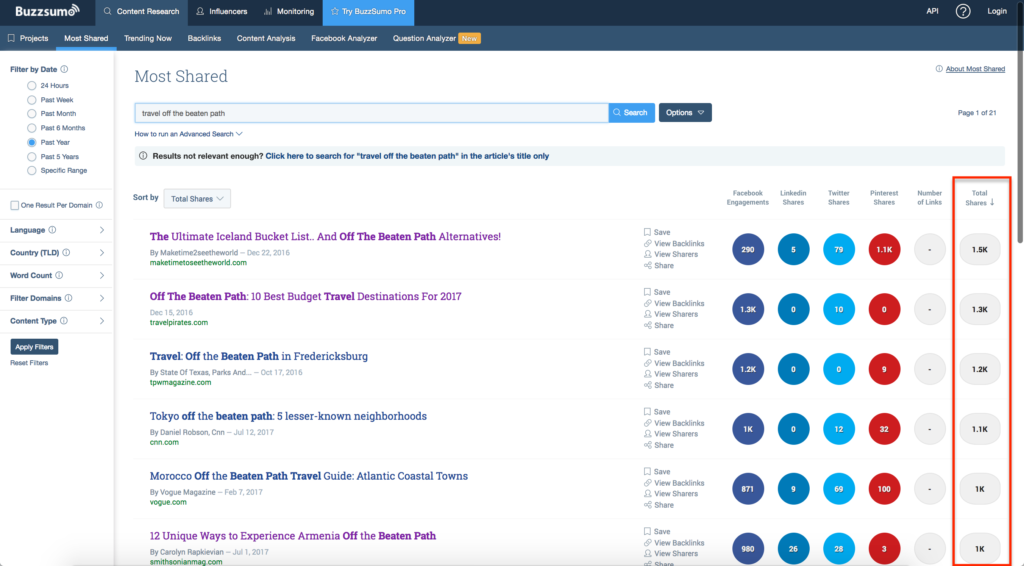Click the search query input field
This screenshot has width=1024, height=566.
pos(372,113)
